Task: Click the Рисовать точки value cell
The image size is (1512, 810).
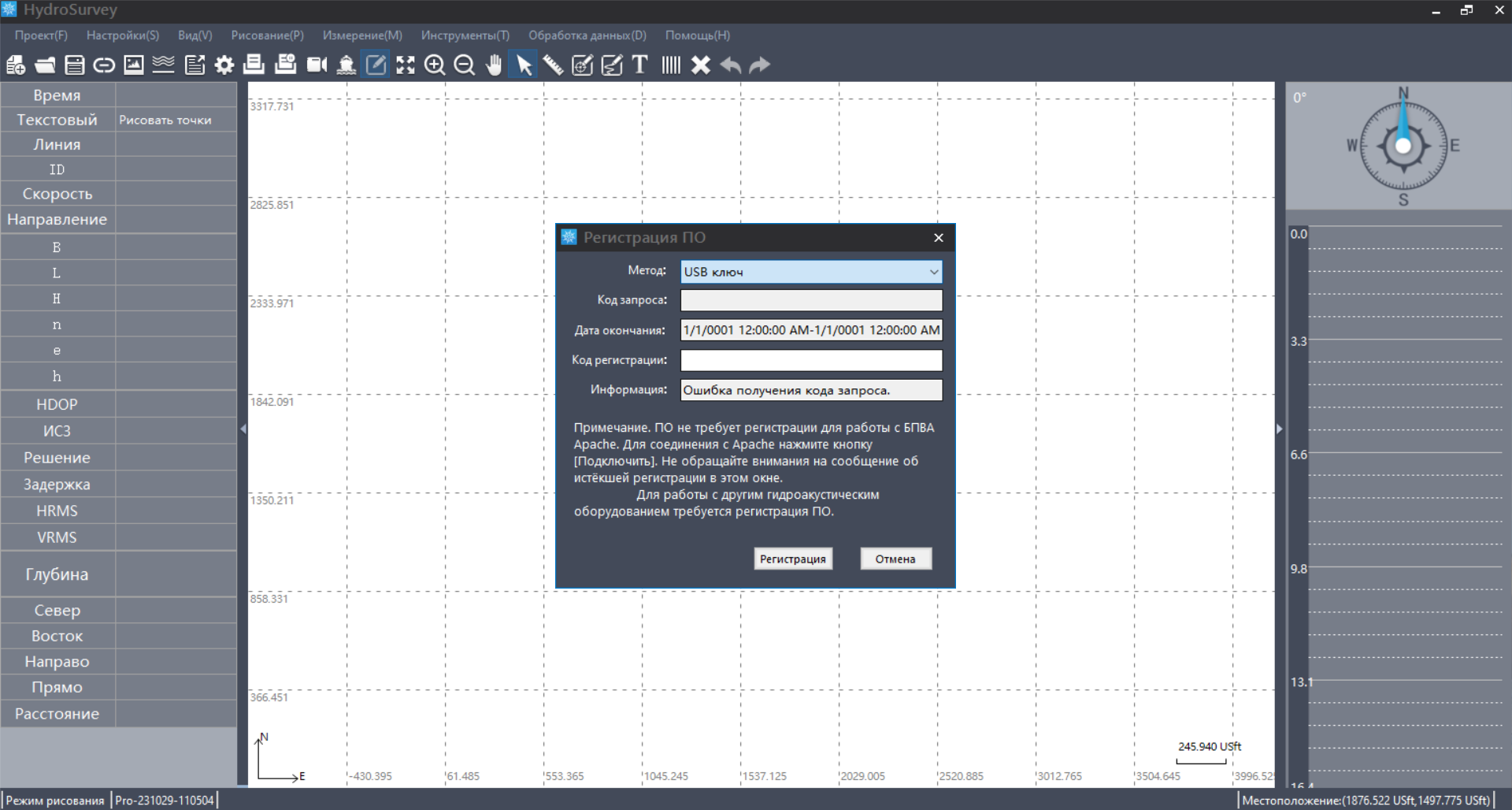Action: 176,120
